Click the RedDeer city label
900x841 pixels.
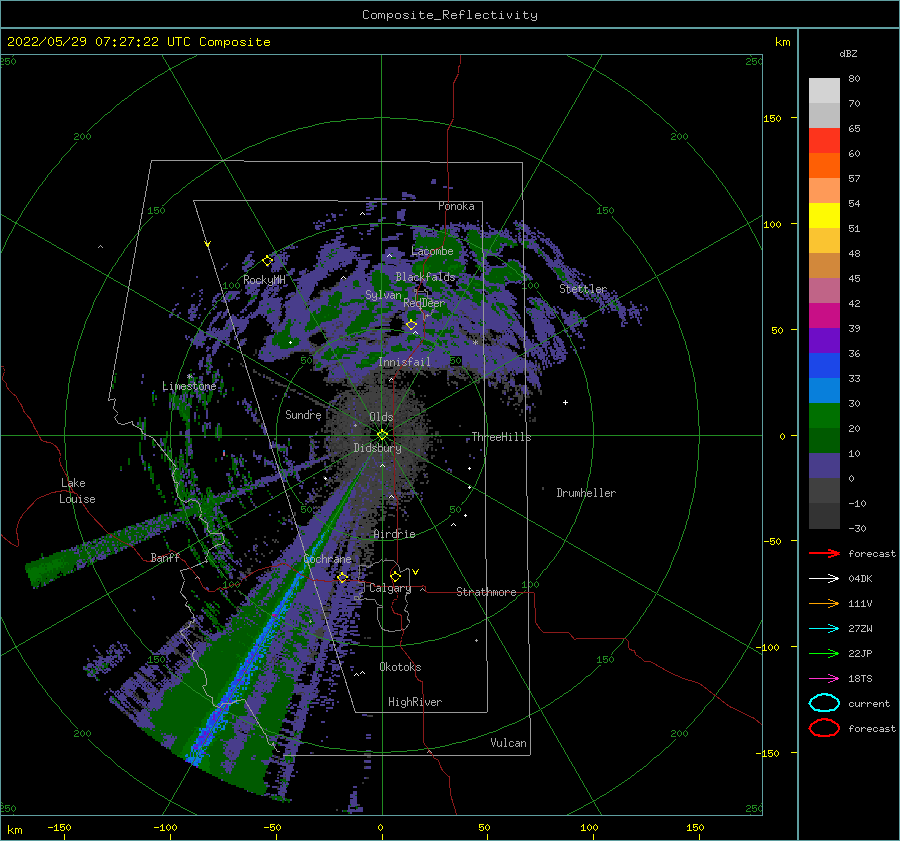pos(424,303)
